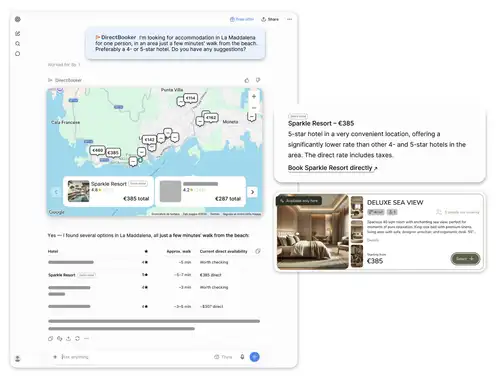Zoom in on the map
This screenshot has width=496, height=380.
coord(254,97)
